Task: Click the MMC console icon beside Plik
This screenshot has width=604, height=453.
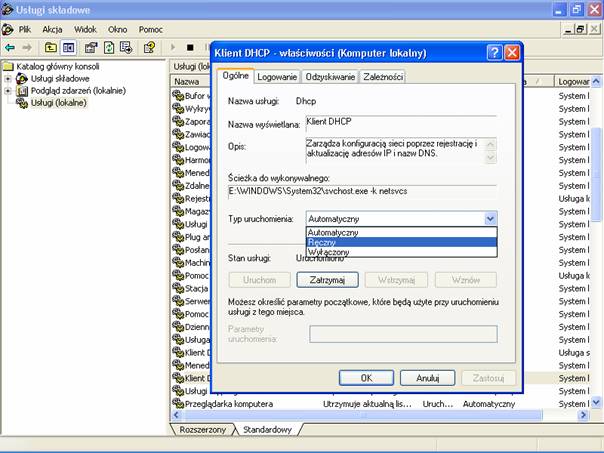Action: (8, 29)
